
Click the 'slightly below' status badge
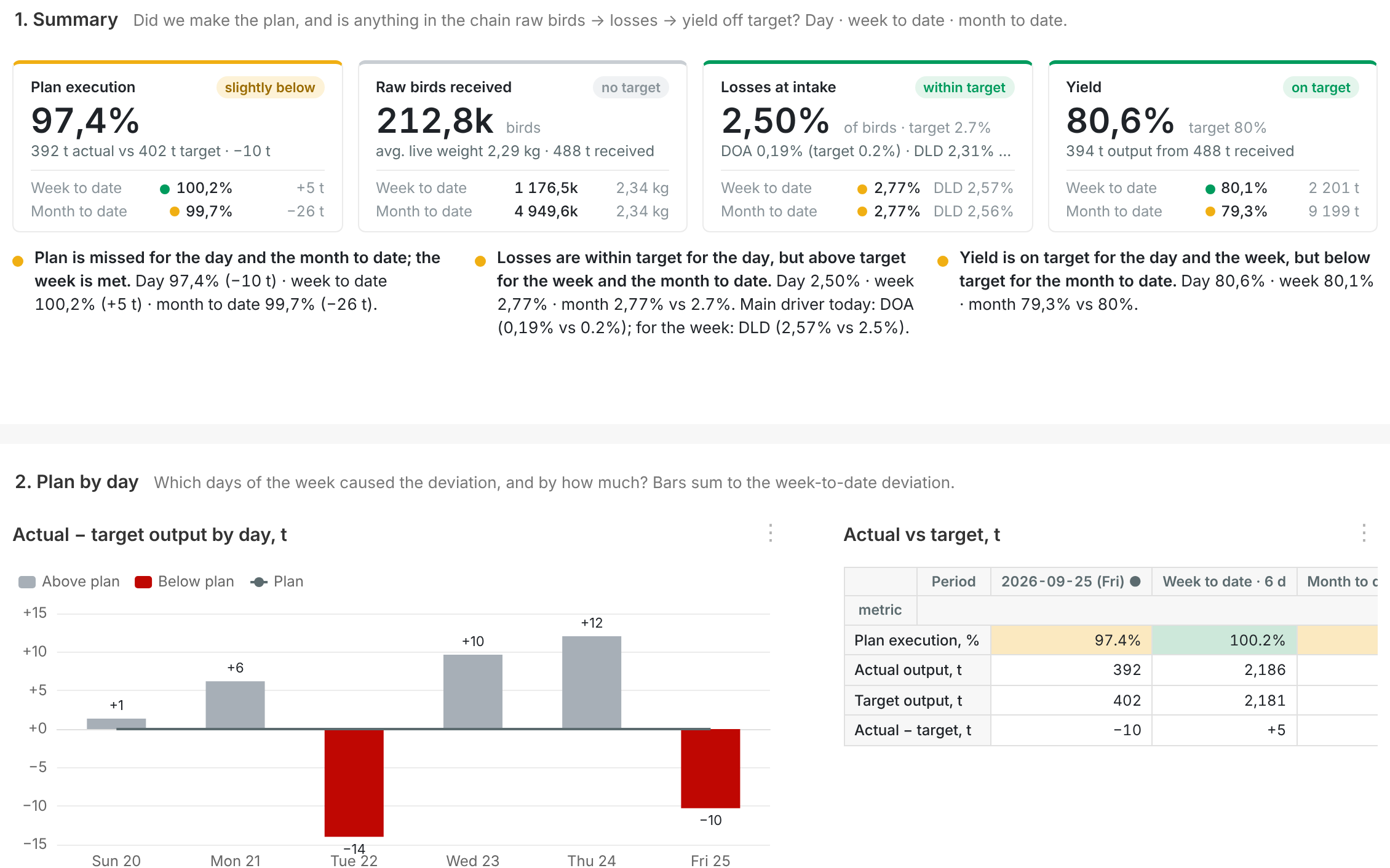click(270, 87)
